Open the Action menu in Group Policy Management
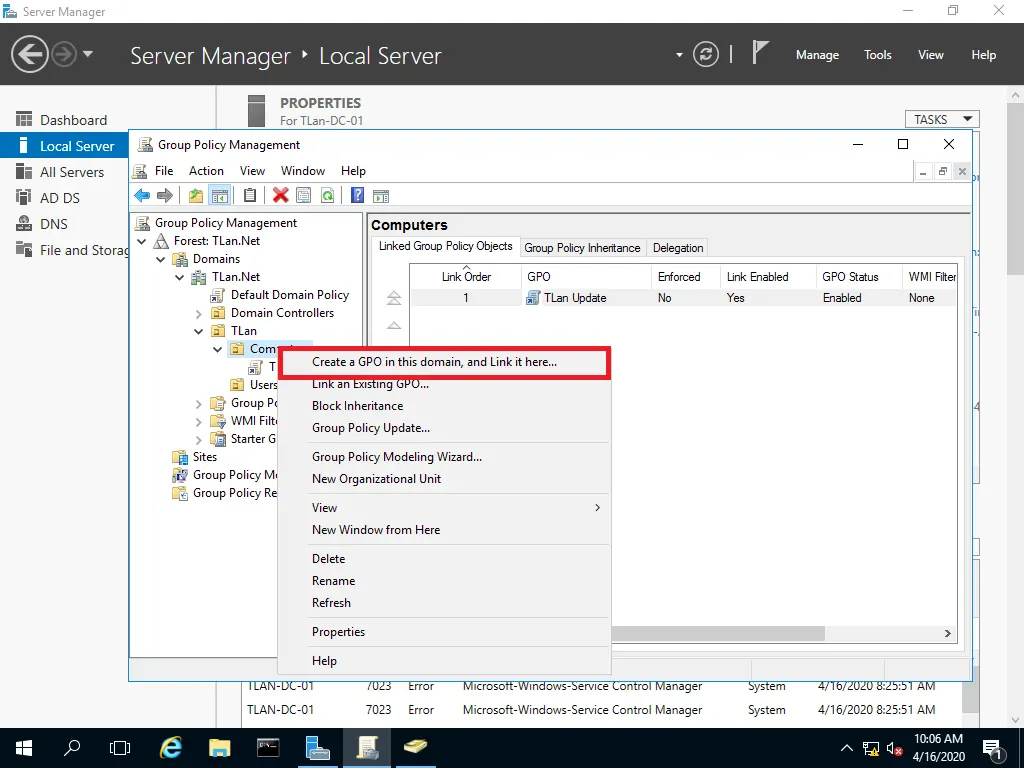The width and height of the screenshot is (1024, 768). click(206, 170)
